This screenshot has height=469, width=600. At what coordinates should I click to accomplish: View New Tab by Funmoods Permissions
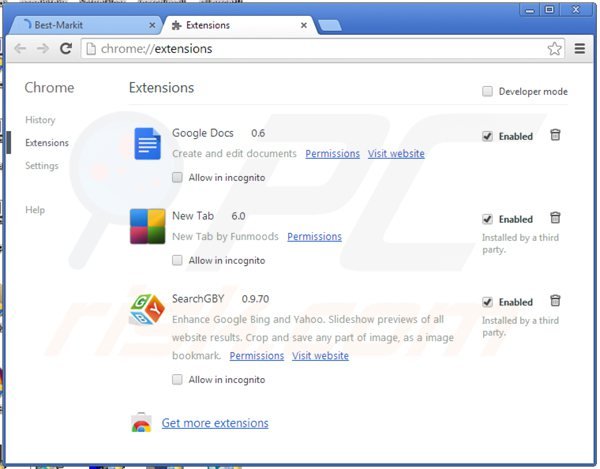tap(315, 237)
